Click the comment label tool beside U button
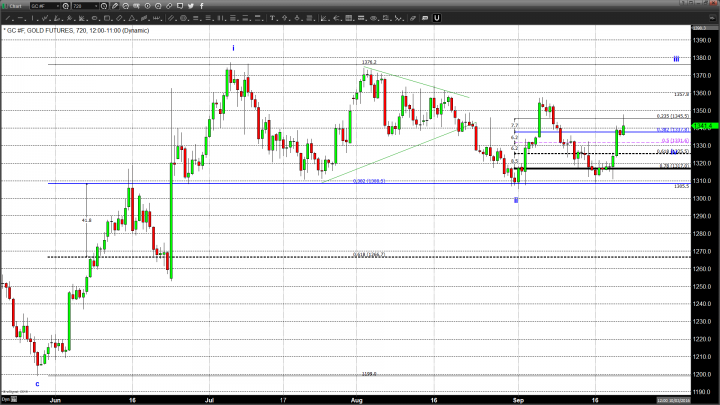 [425, 18]
